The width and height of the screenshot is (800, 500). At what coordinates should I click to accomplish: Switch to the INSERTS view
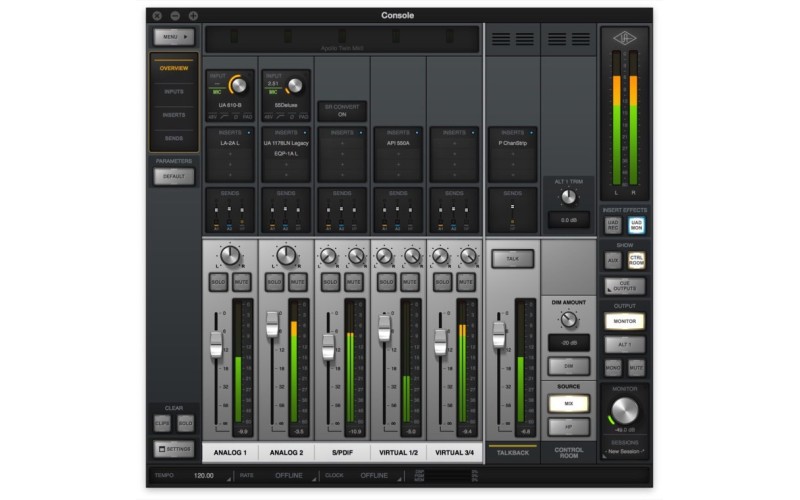point(174,115)
